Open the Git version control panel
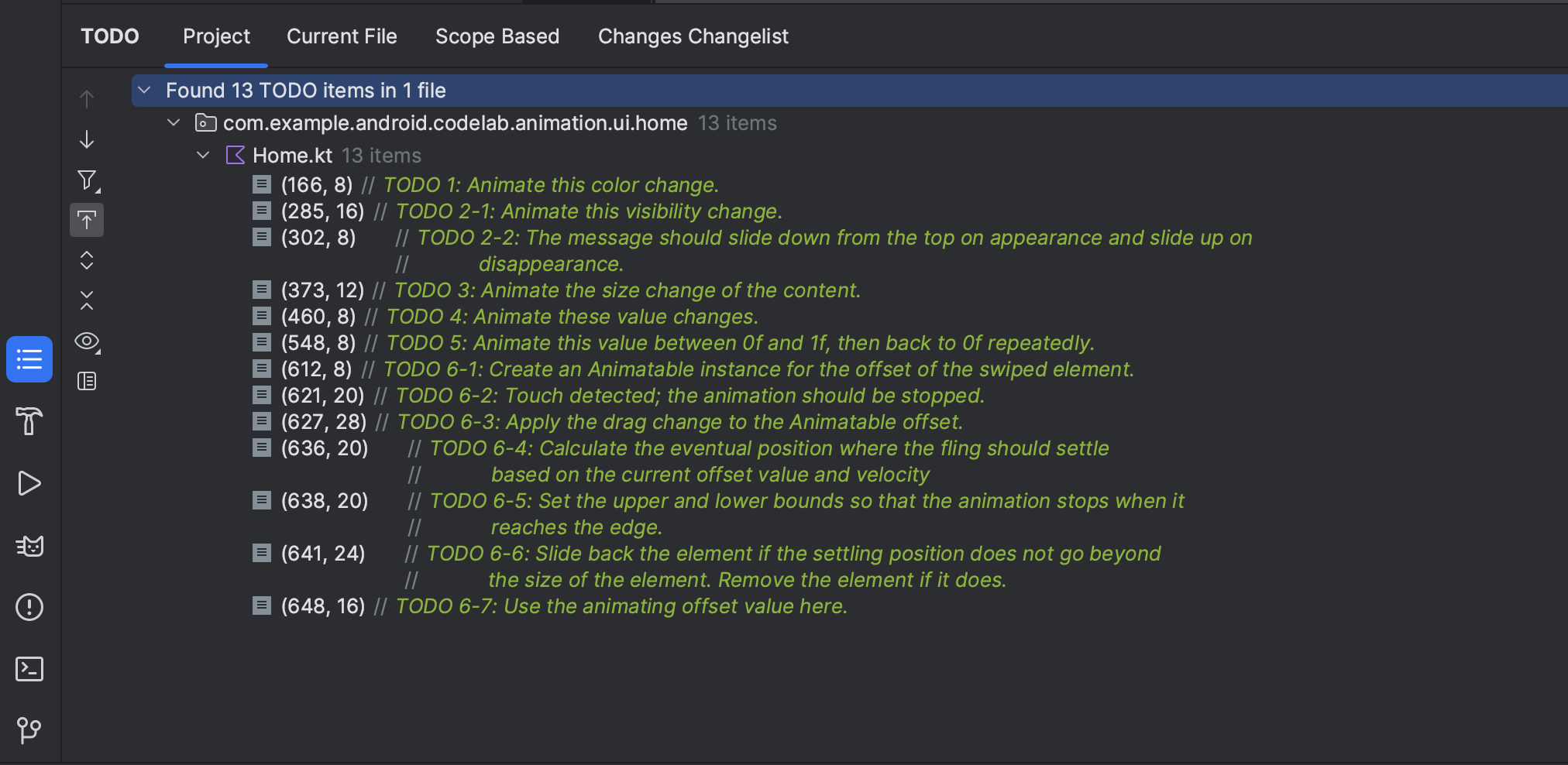This screenshot has width=1568, height=765. 29,730
